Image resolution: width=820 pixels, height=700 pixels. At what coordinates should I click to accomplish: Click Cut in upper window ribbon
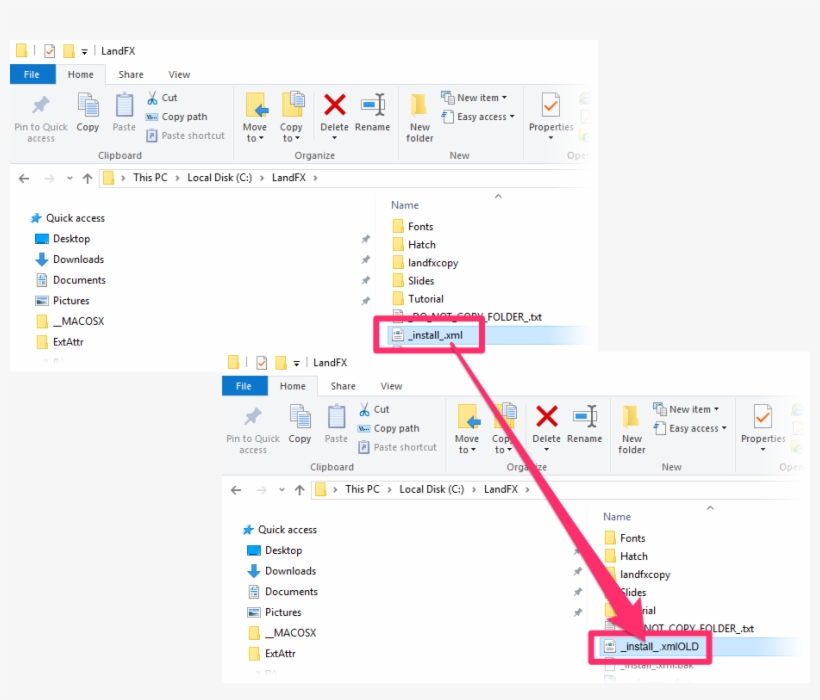[162, 98]
